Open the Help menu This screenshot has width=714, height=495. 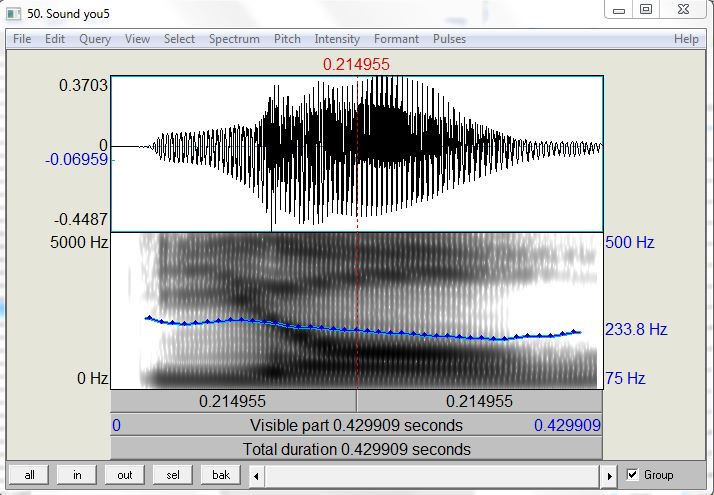(686, 39)
